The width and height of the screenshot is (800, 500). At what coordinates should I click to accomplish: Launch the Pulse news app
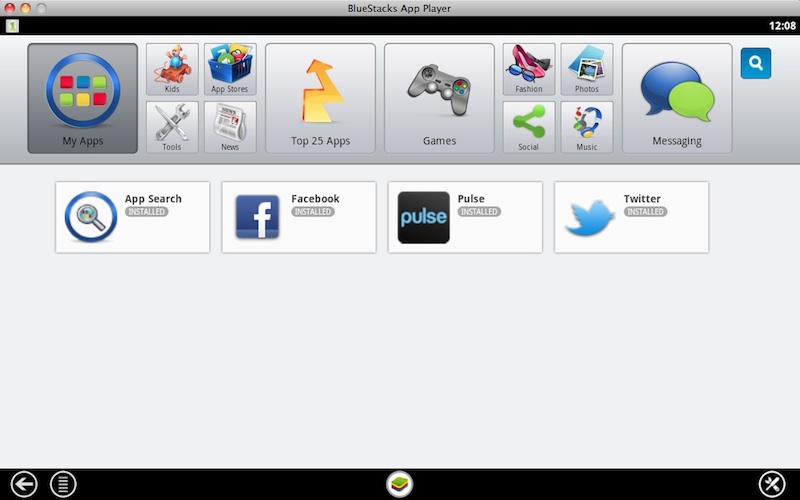[465, 217]
